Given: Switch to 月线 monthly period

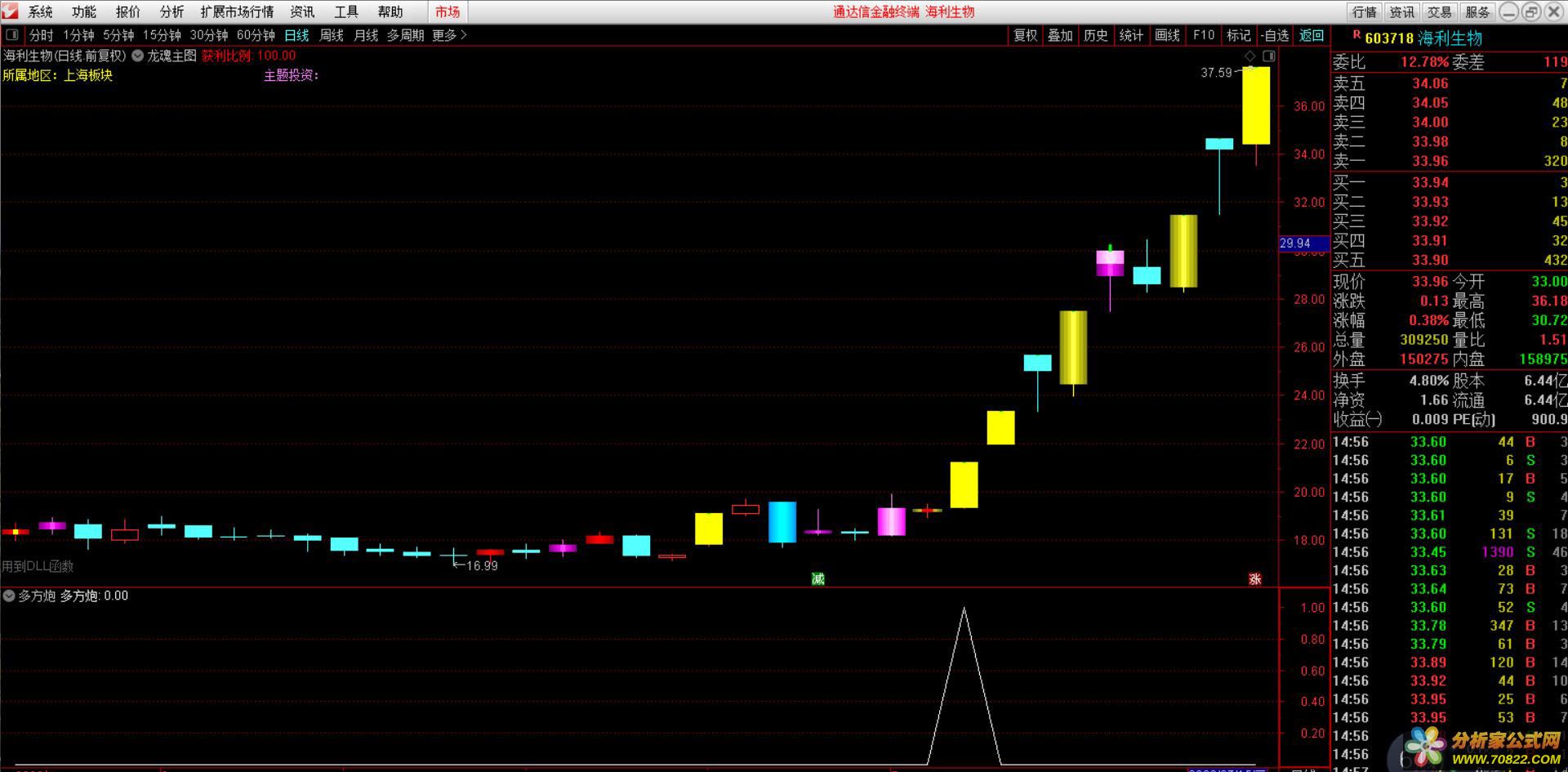Looking at the screenshot, I should (366, 35).
